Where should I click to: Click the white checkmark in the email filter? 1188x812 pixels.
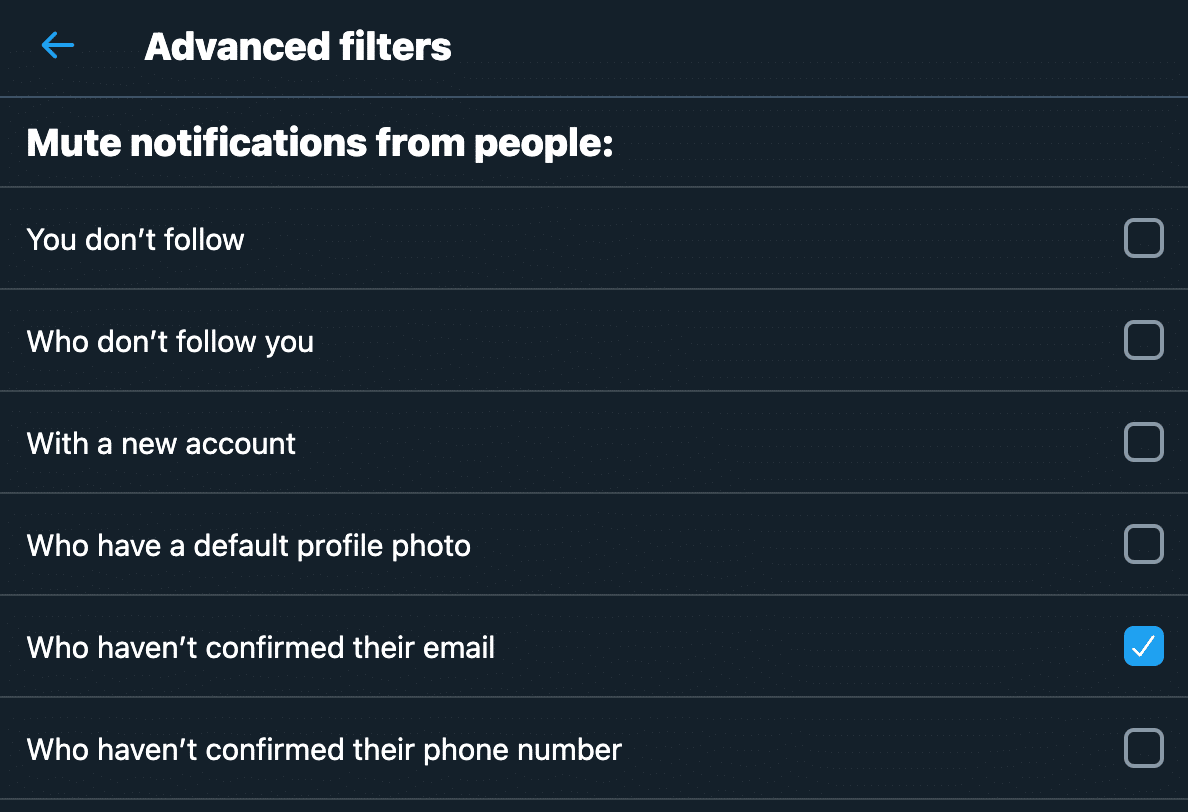[x=1144, y=647]
